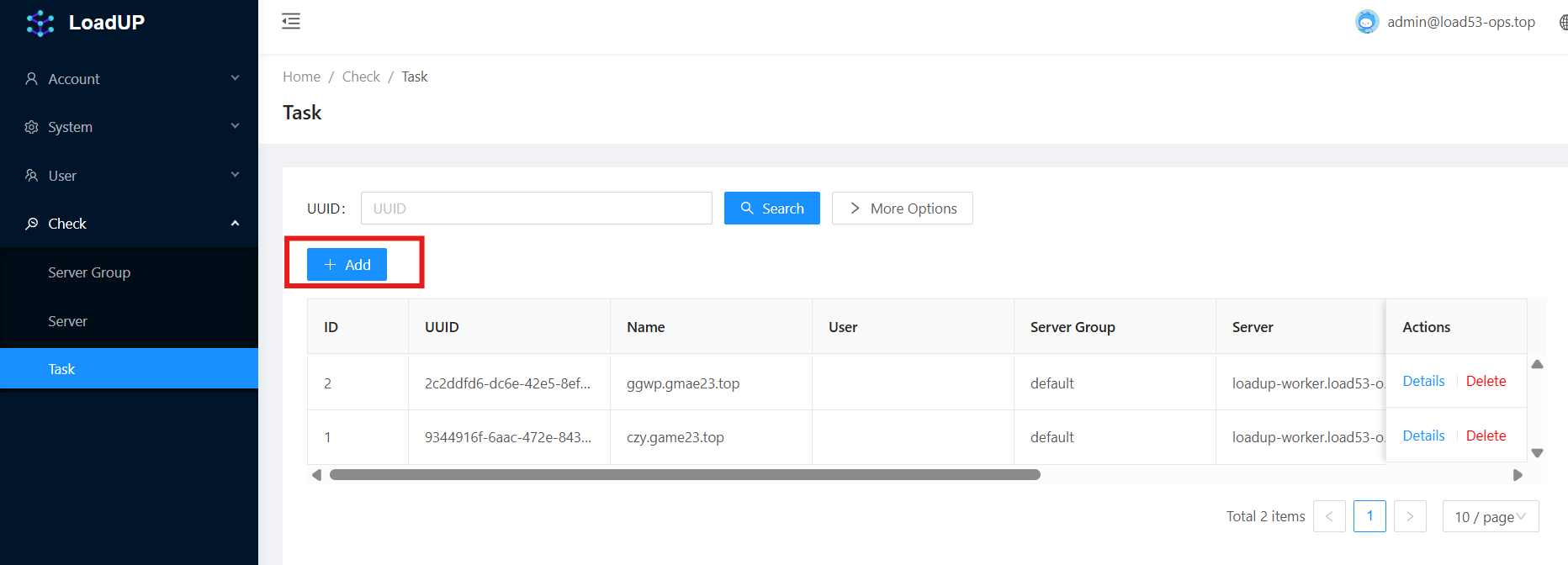Expand the Account sidebar menu

point(129,79)
